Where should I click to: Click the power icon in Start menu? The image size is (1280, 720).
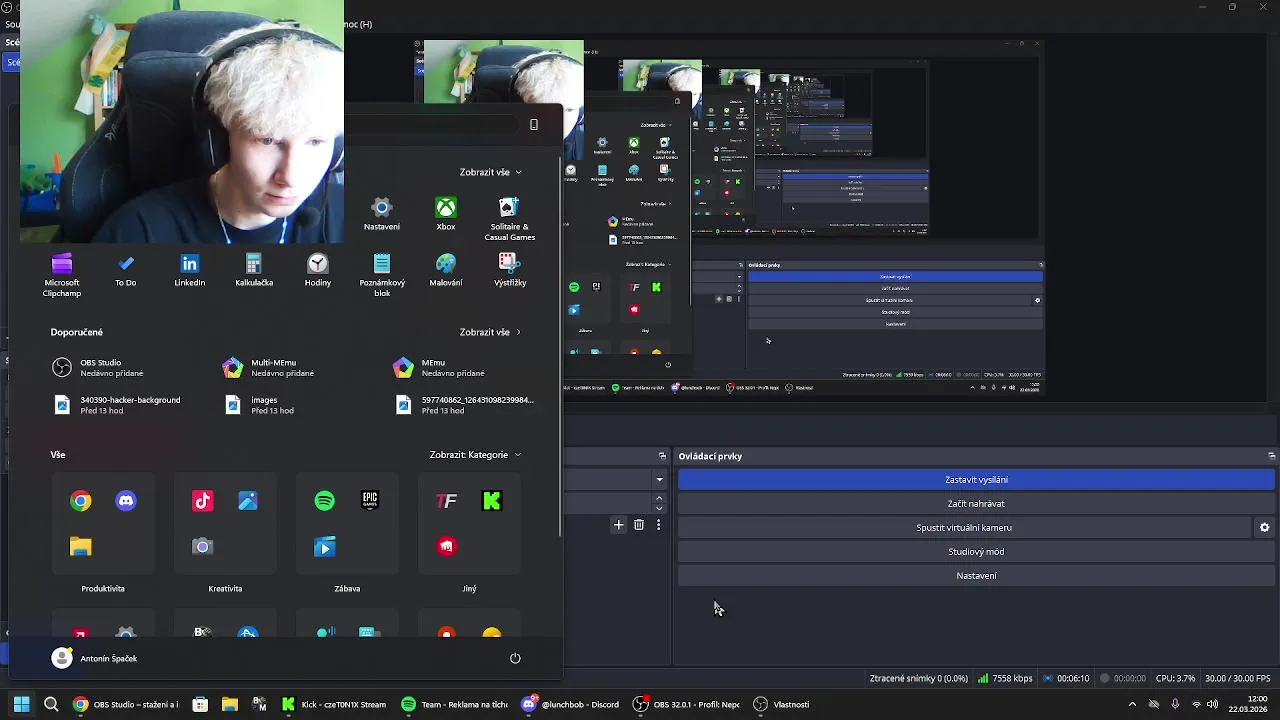(x=515, y=658)
